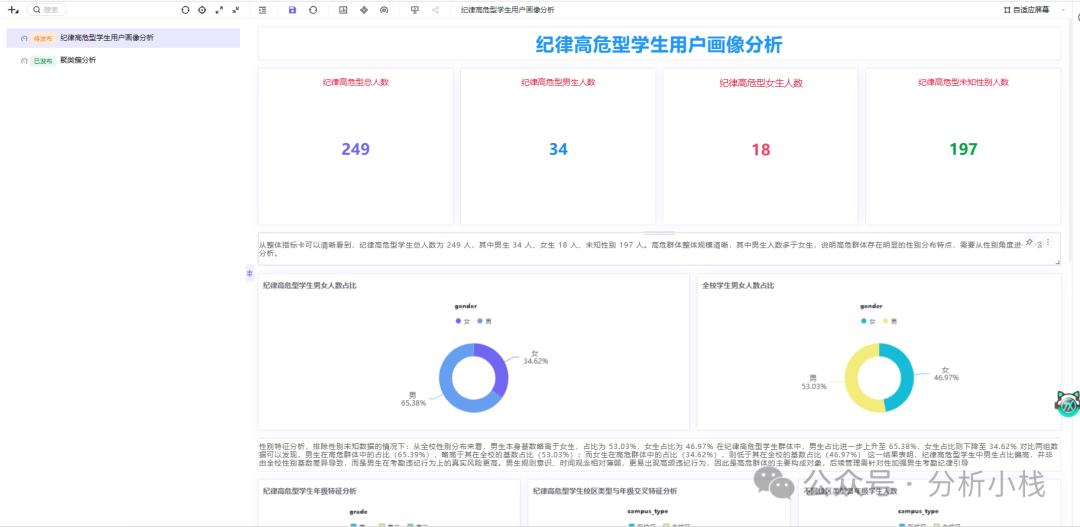Click the purple 34.62% donut segment

(x=499, y=367)
